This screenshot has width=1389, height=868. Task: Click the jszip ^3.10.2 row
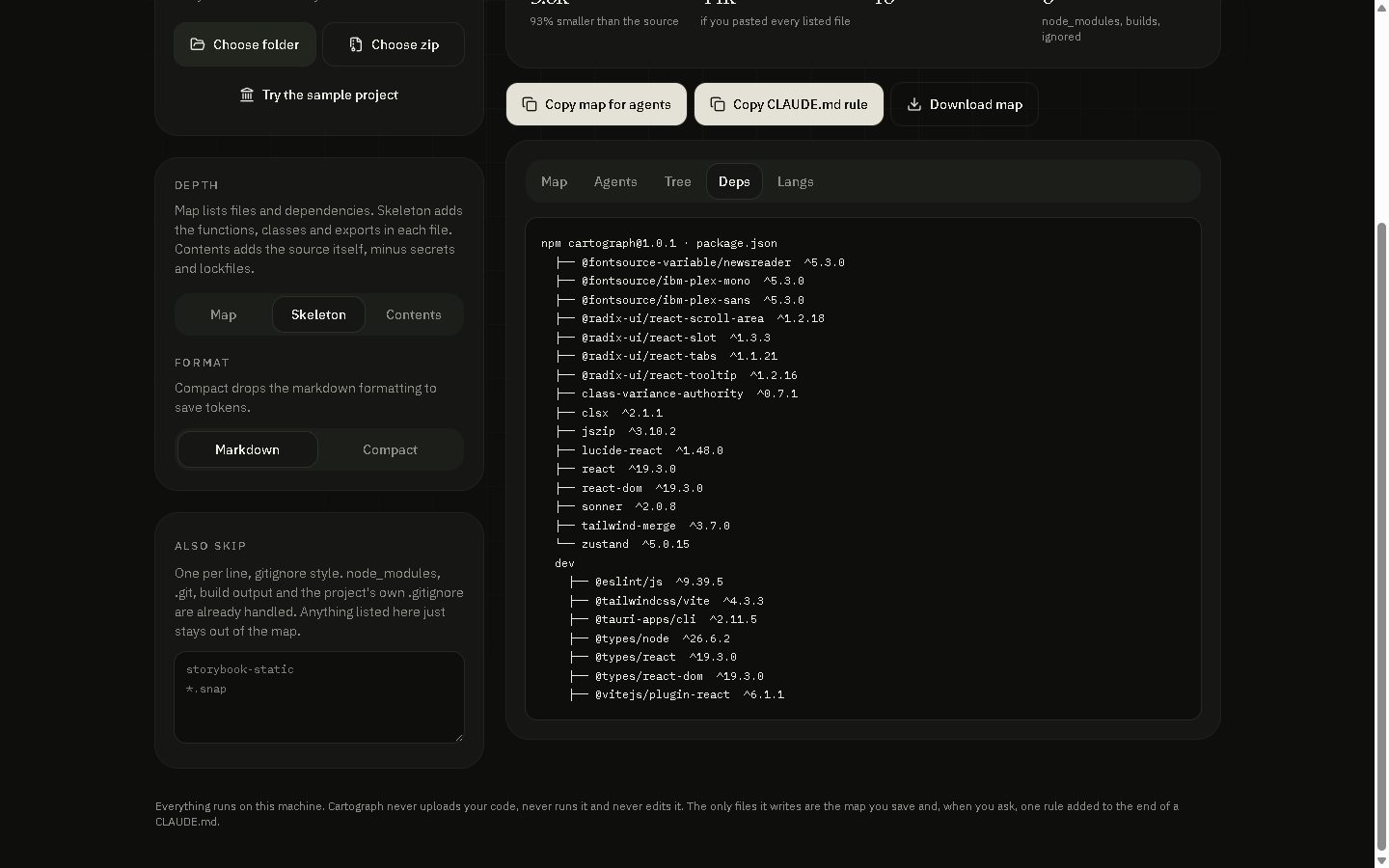point(615,431)
